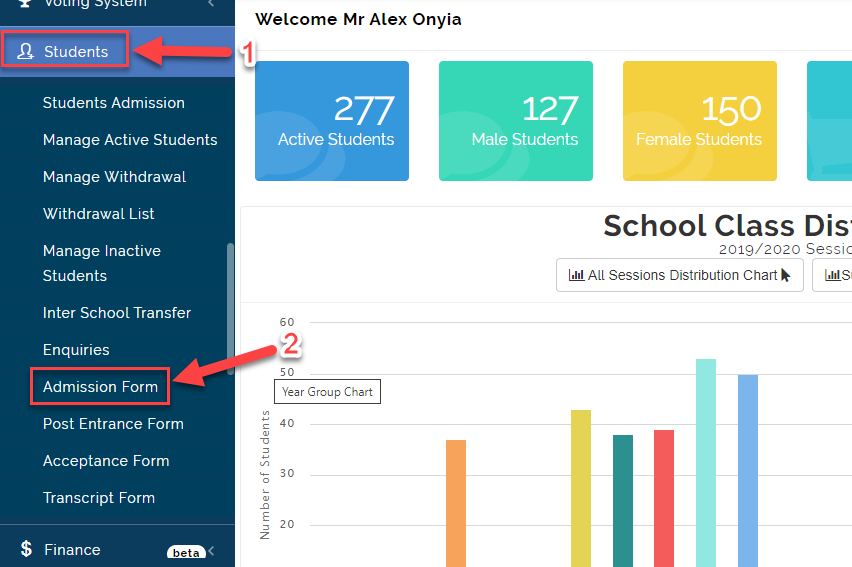
Task: Click the yellow bar in chart
Action: 581,488
